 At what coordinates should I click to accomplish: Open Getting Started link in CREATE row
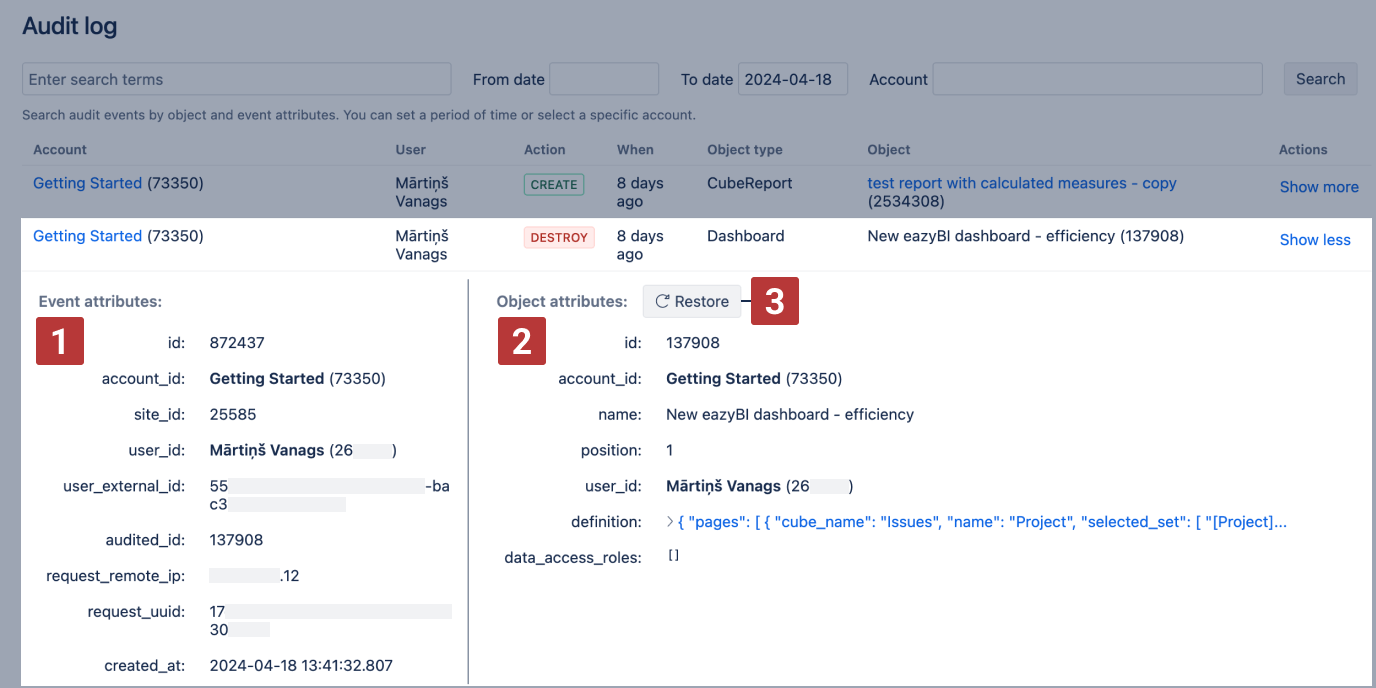coord(87,183)
